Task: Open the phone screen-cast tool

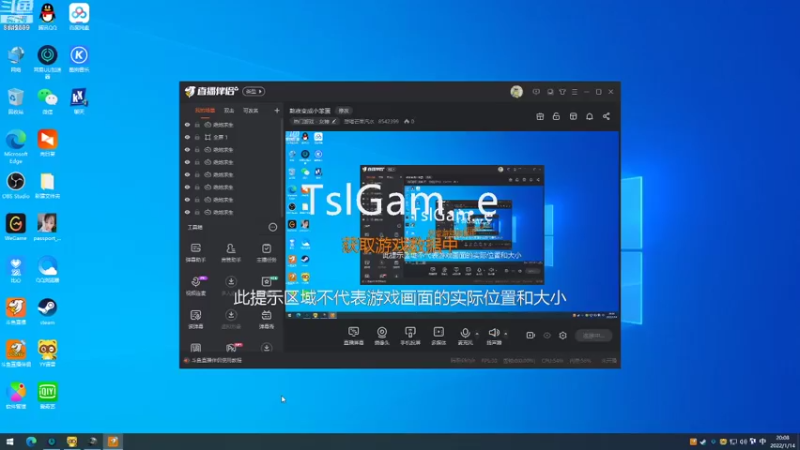Action: pyautogui.click(x=410, y=336)
